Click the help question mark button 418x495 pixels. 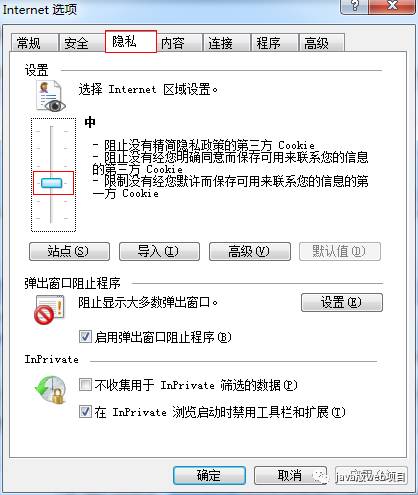click(355, 6)
